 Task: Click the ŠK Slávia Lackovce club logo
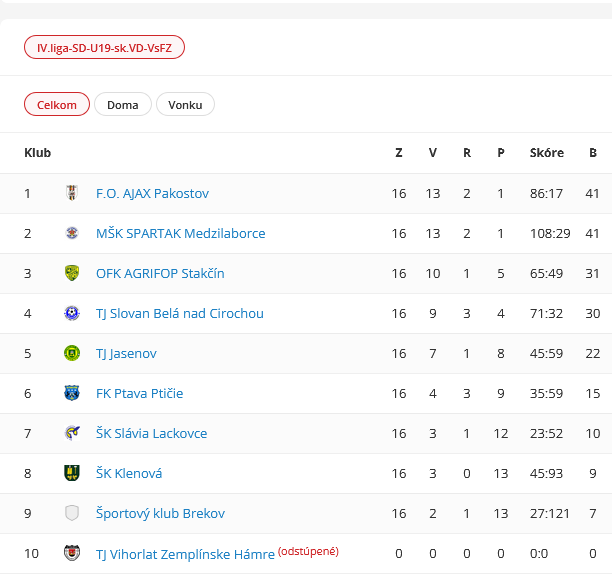pos(71,433)
